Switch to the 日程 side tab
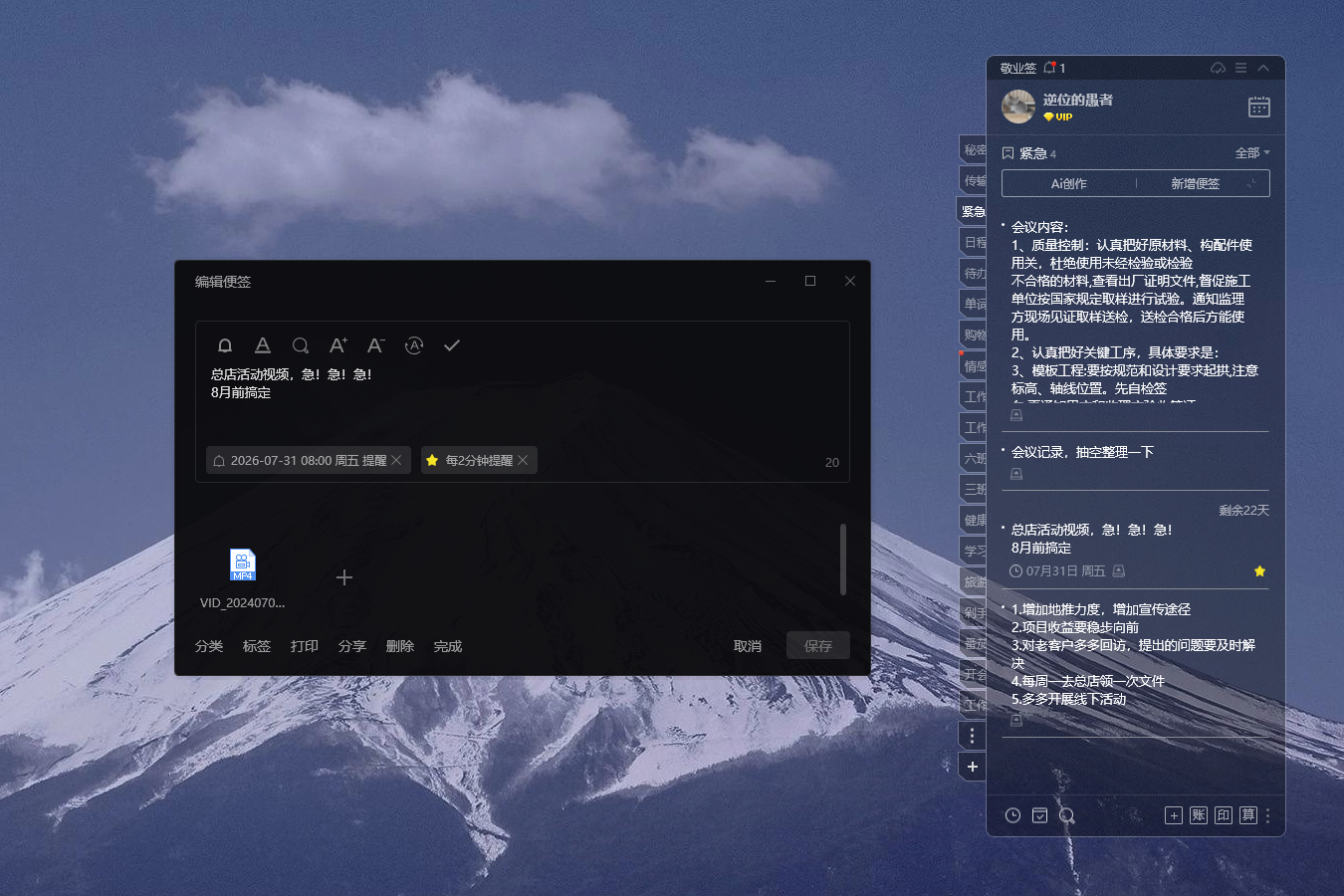Viewport: 1344px width, 896px height. (974, 242)
